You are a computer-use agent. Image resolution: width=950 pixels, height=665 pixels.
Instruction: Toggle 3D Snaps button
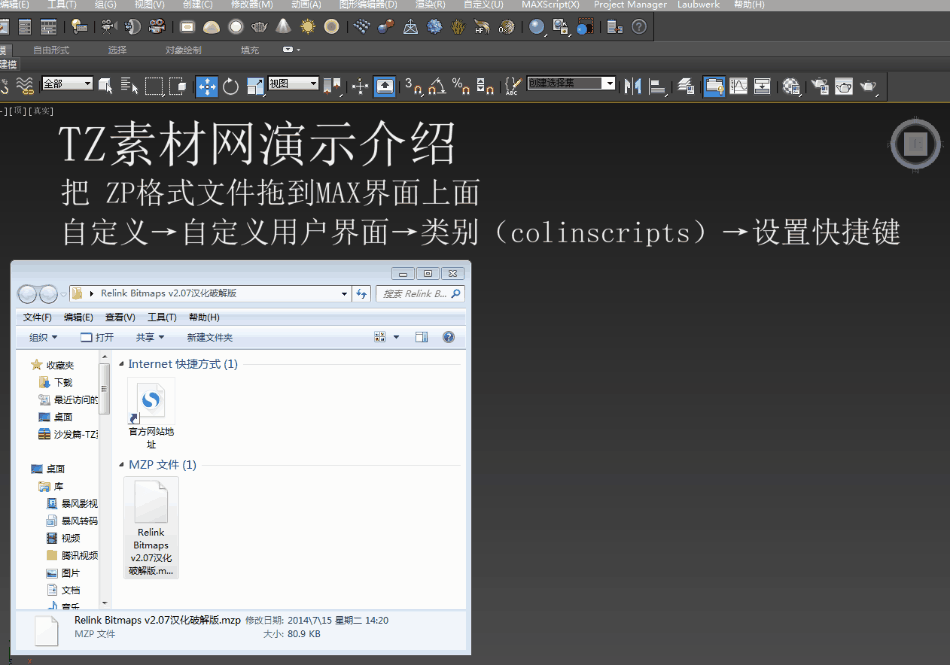[414, 87]
